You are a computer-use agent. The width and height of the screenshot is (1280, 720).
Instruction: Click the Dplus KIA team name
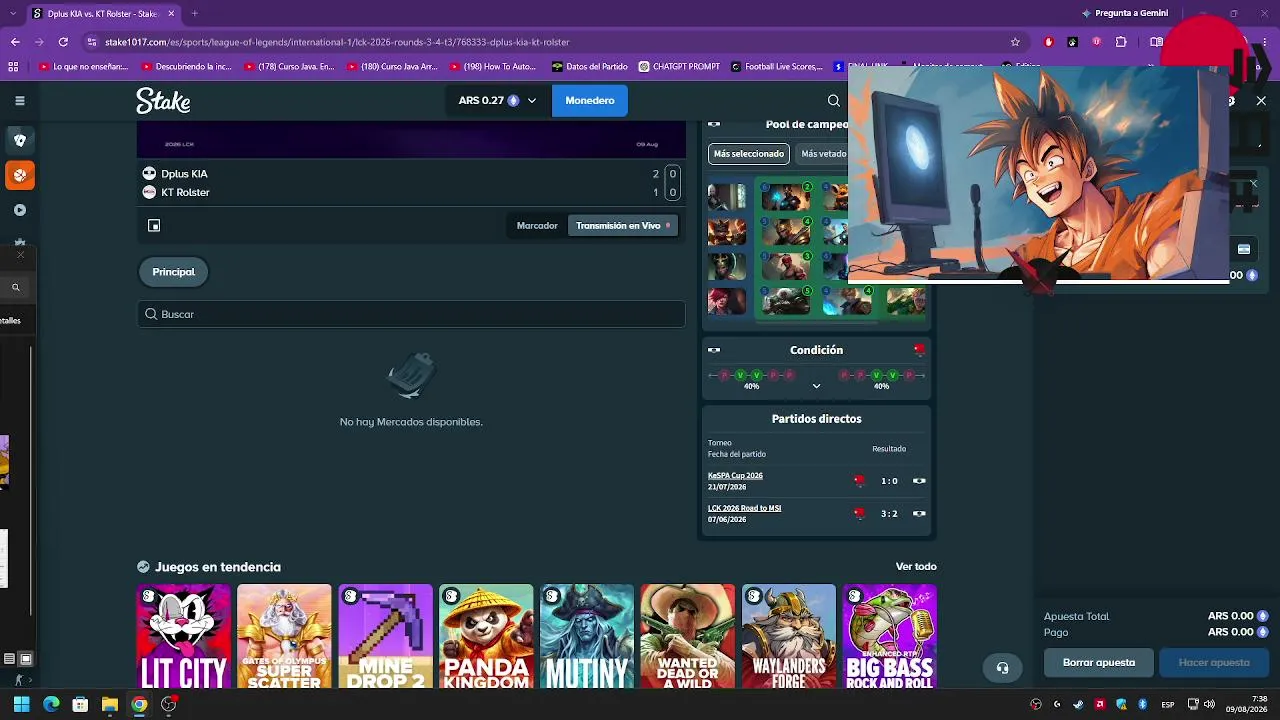tap(184, 174)
